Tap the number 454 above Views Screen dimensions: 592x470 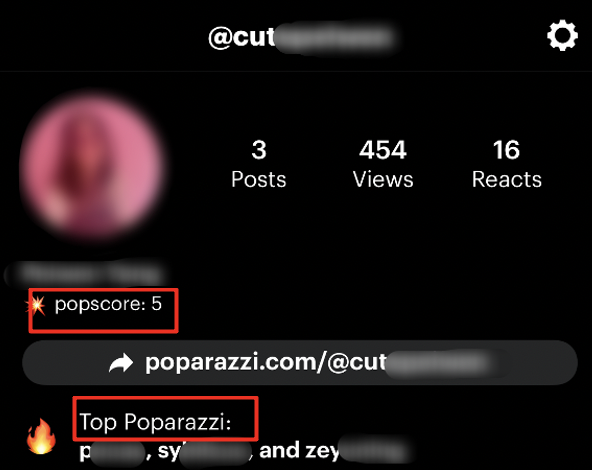383,150
